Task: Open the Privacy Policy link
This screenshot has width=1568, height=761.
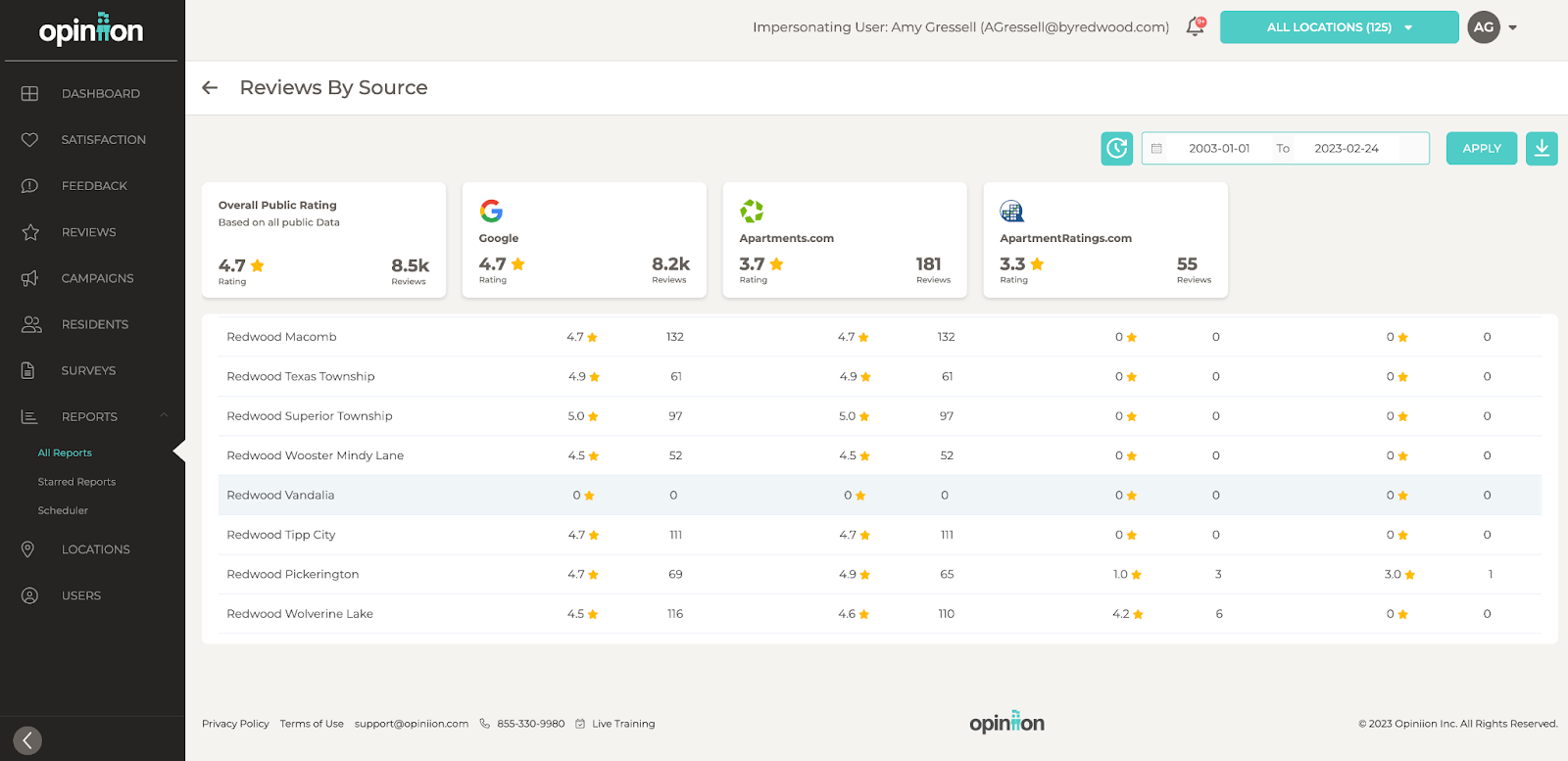Action: coord(235,724)
